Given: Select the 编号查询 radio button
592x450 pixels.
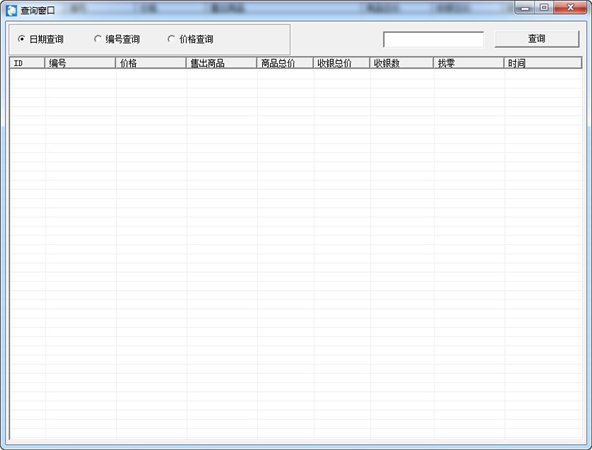Looking at the screenshot, I should point(117,39).
